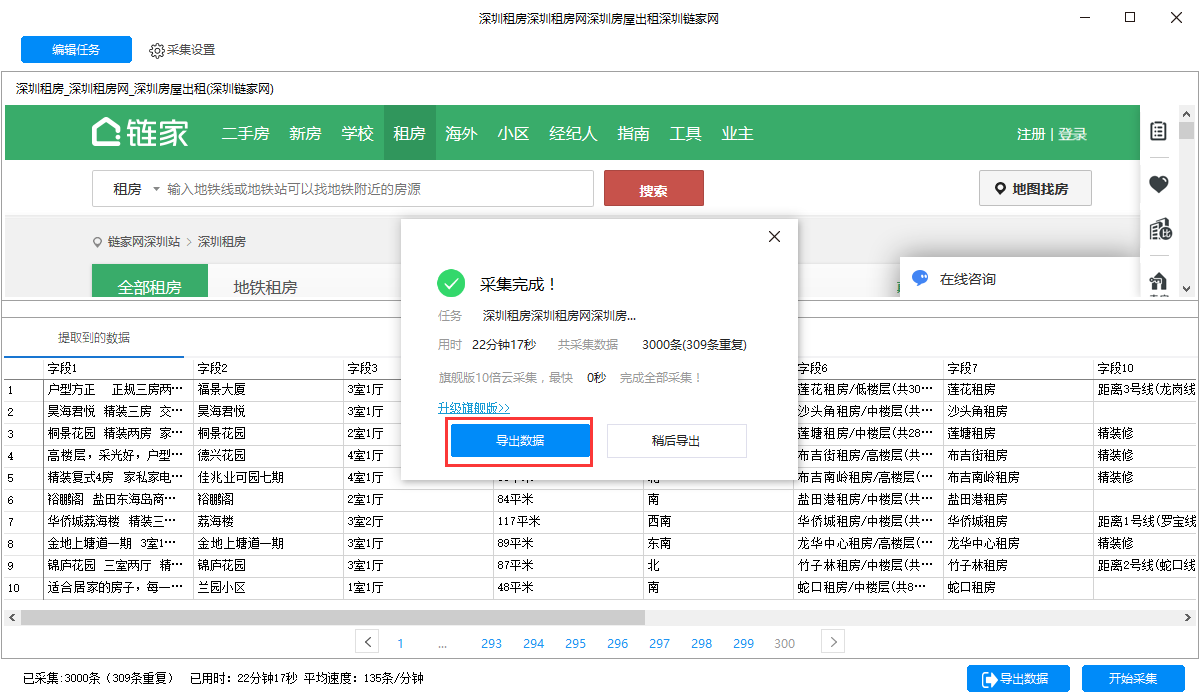Click the 稍后导出 button
Screen dimensions: 1200x700
(x=676, y=441)
